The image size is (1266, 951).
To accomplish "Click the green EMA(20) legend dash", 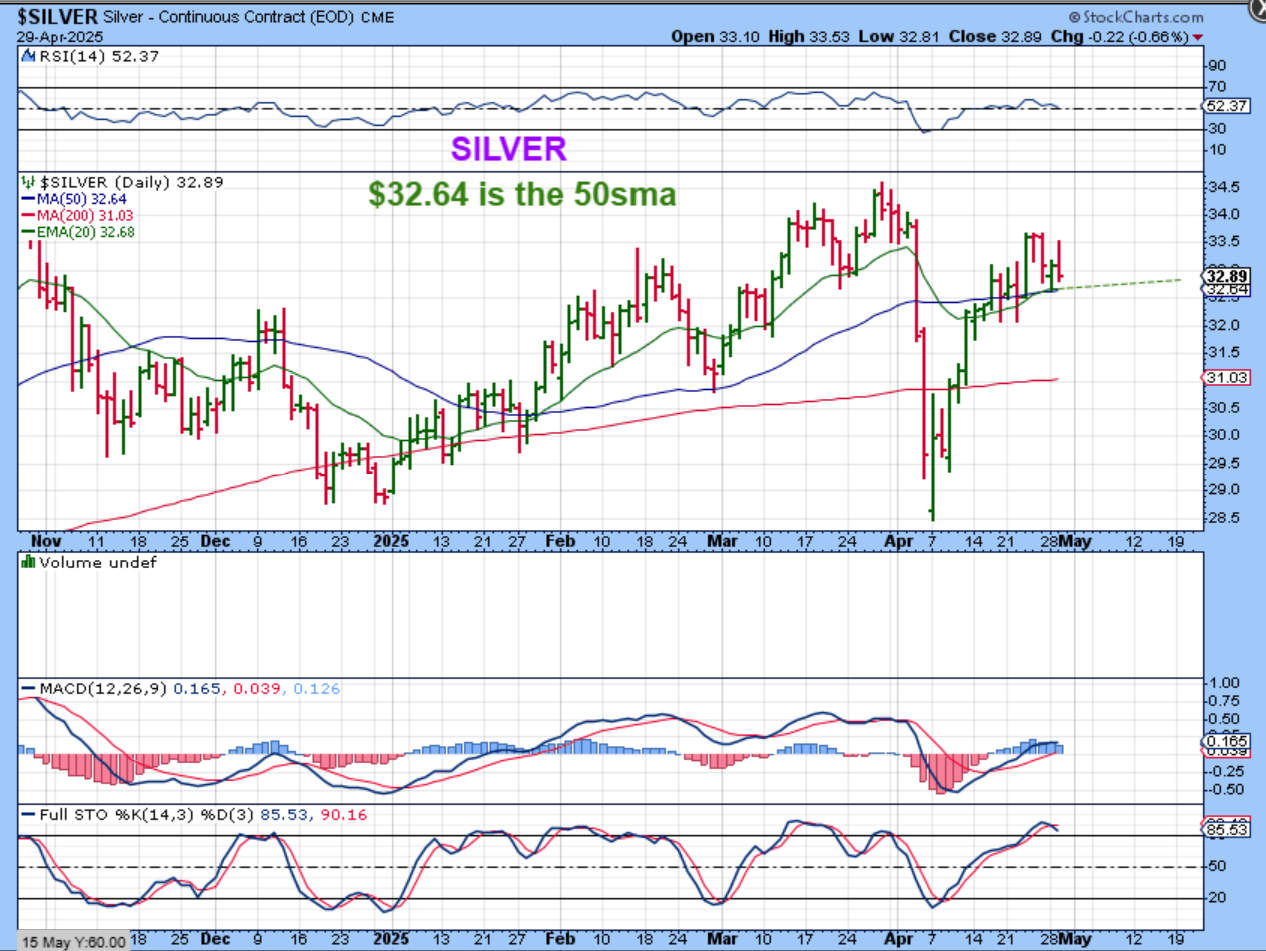I will [x=25, y=232].
